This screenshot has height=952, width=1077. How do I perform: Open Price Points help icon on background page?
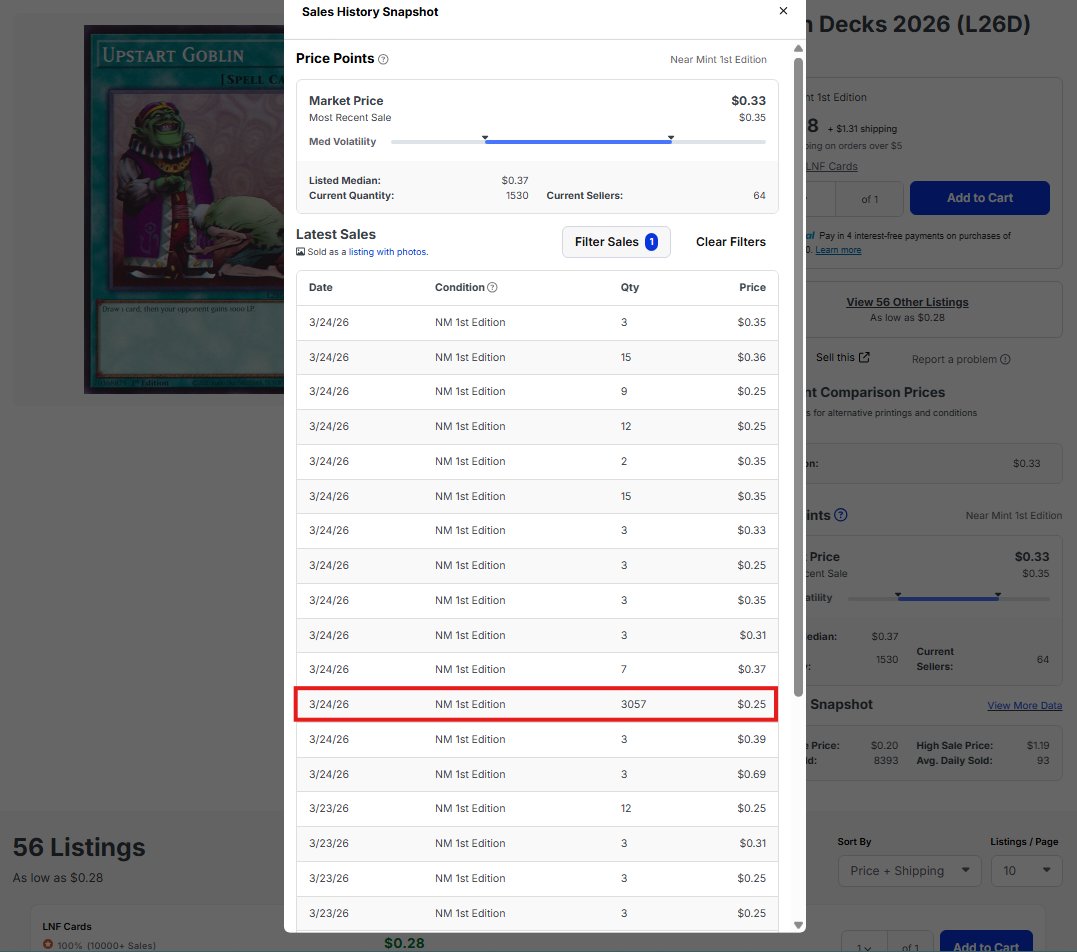point(841,515)
